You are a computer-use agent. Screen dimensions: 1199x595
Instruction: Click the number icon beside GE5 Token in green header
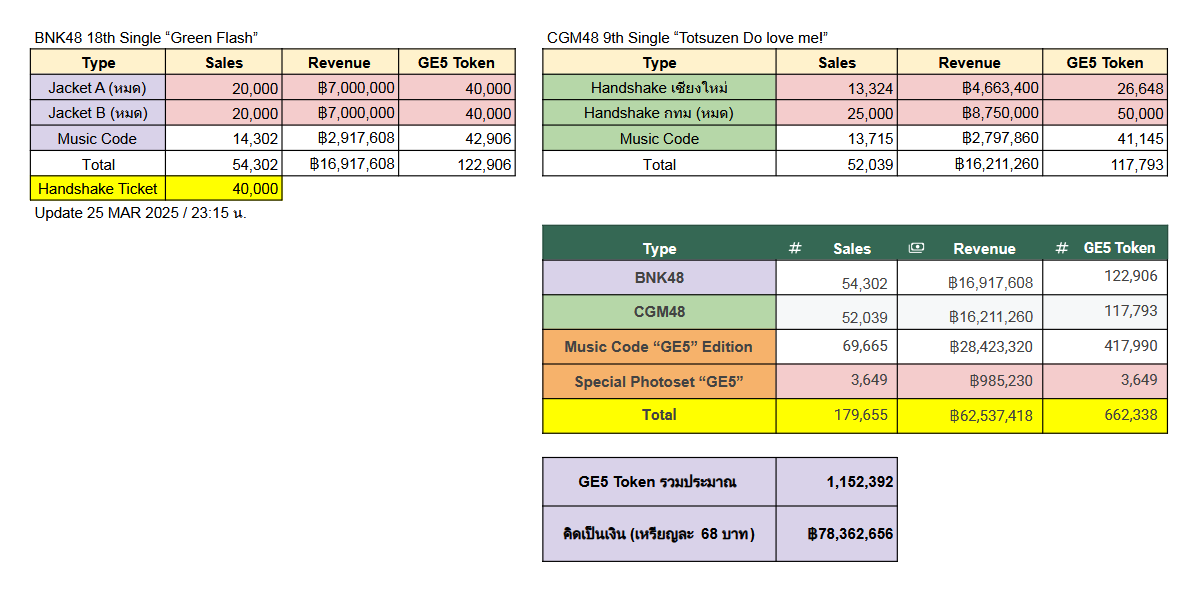click(x=1061, y=248)
